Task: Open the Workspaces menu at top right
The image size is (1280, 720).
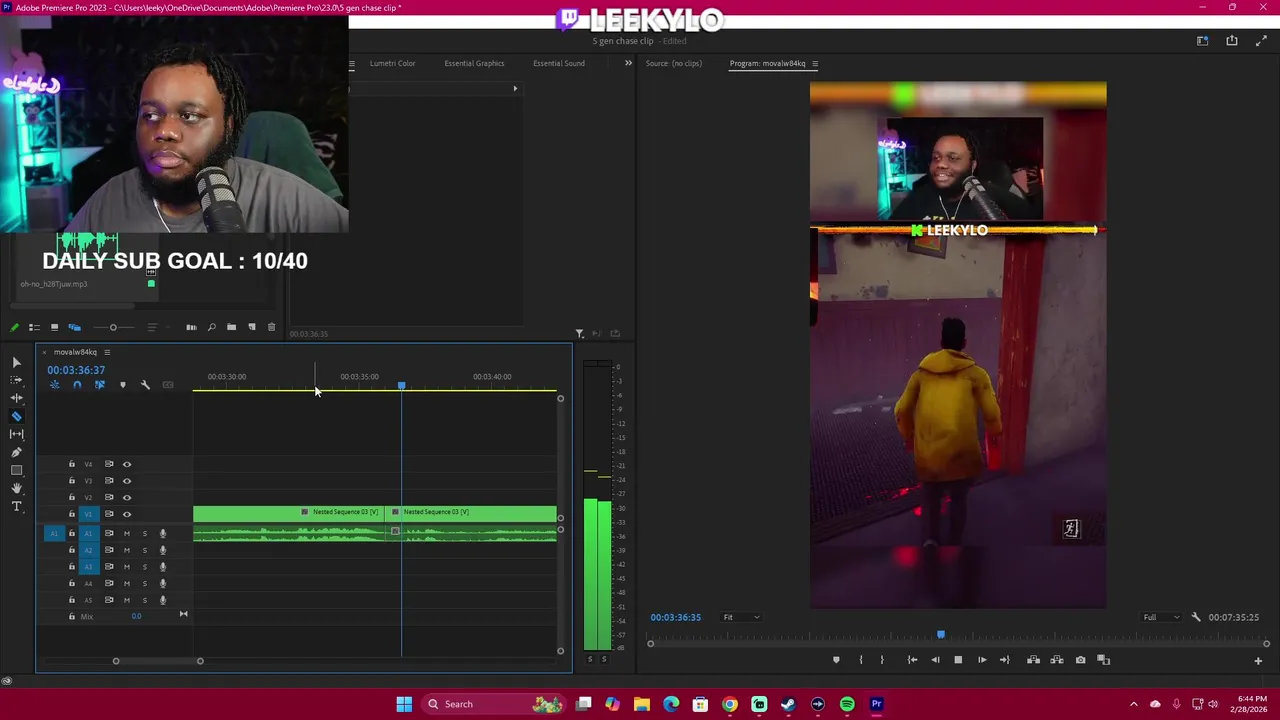Action: coord(1203,41)
